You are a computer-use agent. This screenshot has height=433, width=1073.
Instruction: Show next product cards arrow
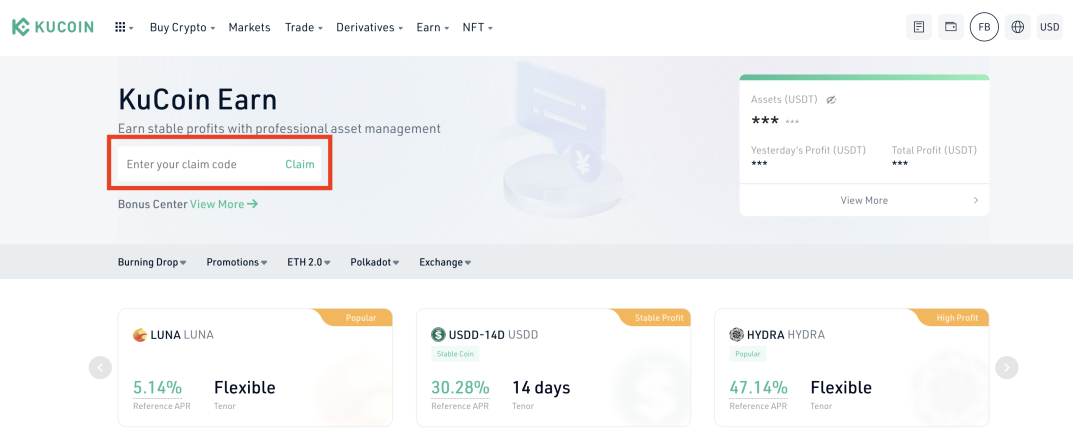(x=1007, y=367)
